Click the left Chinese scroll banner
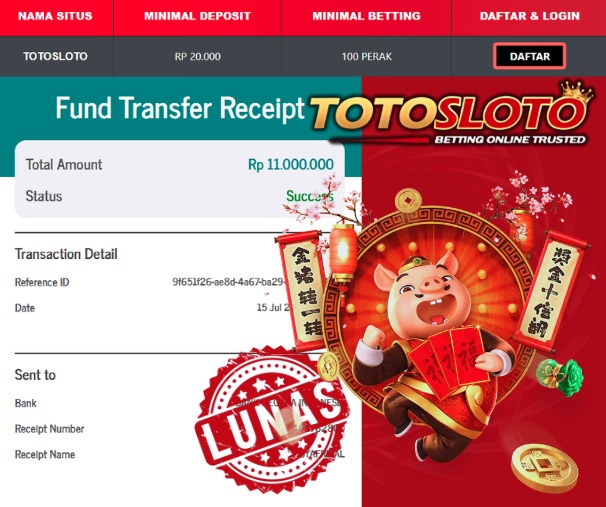 click(303, 290)
